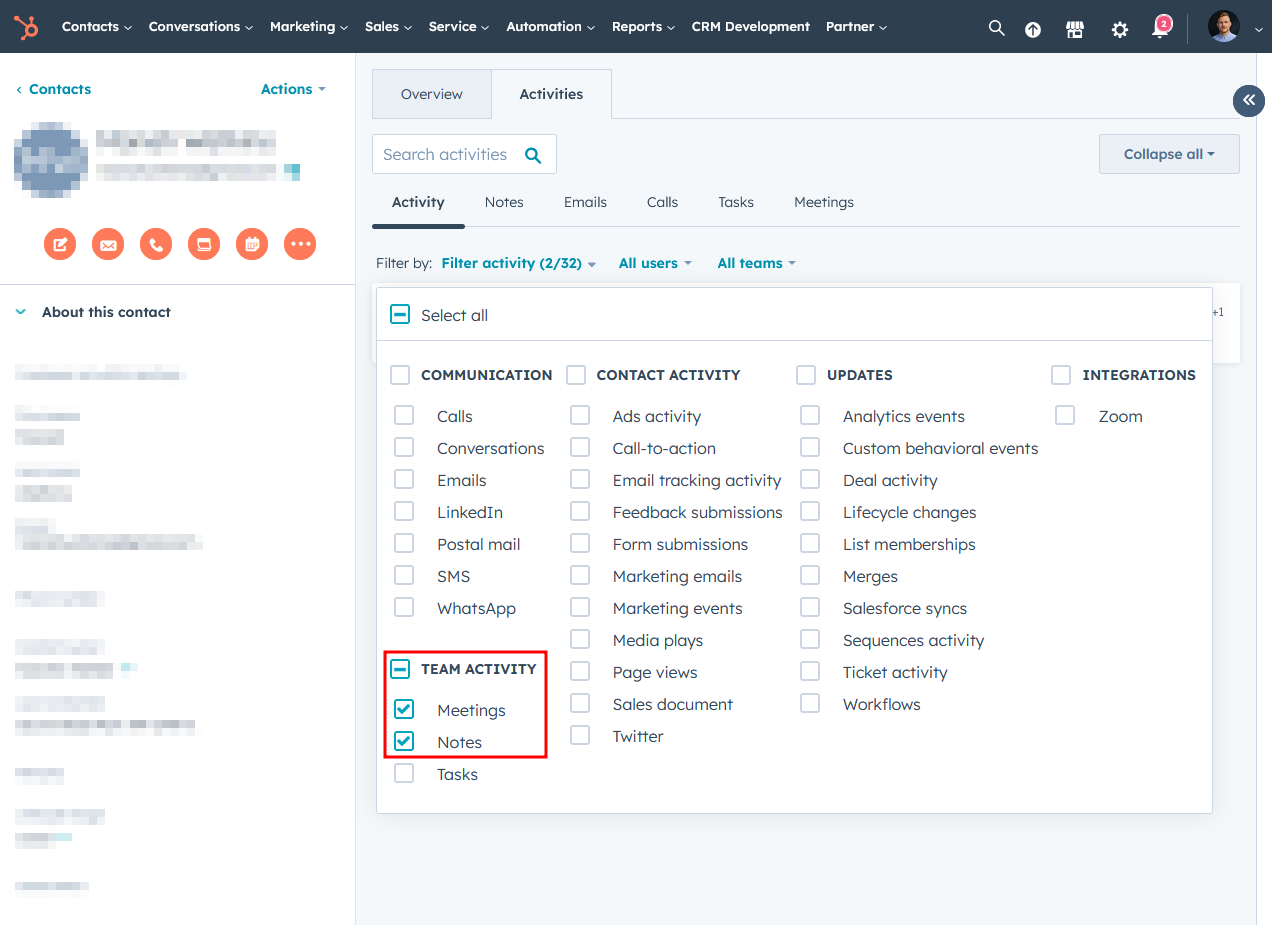Collapse the right panel with double-chevron icon
This screenshot has height=925, width=1272.
(1248, 100)
